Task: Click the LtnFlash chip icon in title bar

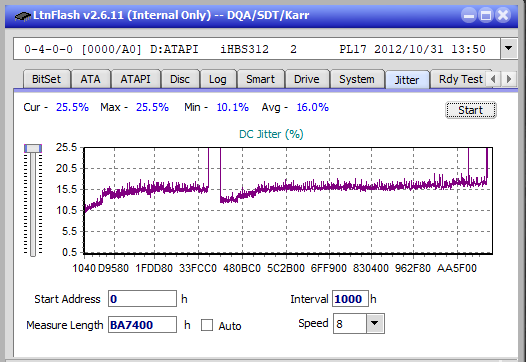Action: 23,15
